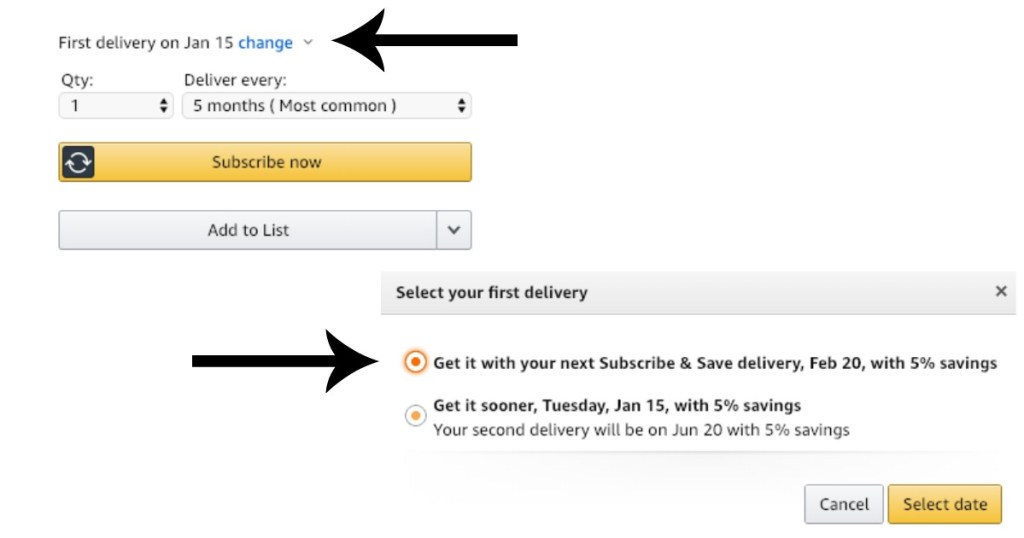Open the Deliver every 5 months dropdown

point(326,105)
